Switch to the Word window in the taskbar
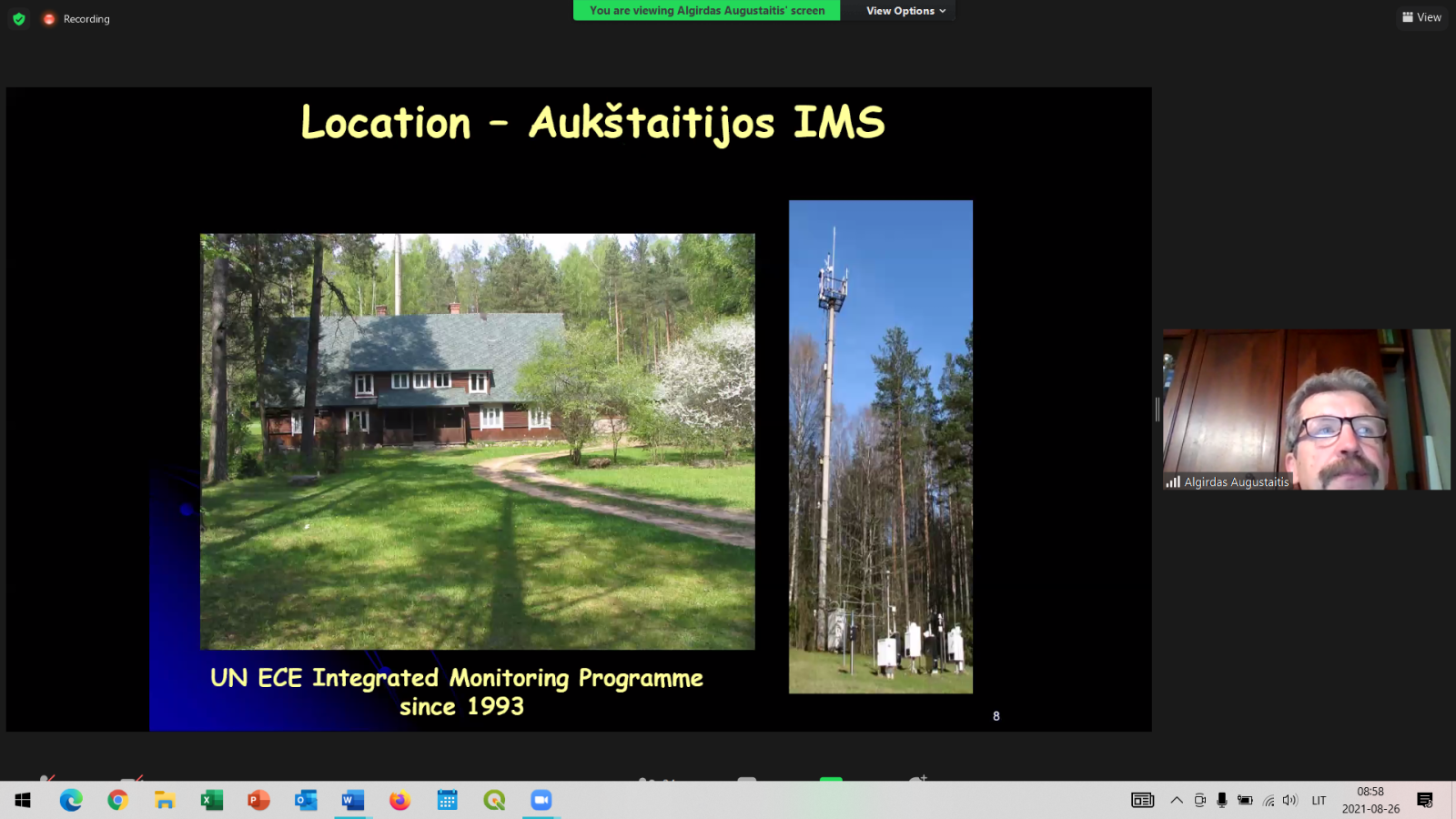 click(x=353, y=800)
